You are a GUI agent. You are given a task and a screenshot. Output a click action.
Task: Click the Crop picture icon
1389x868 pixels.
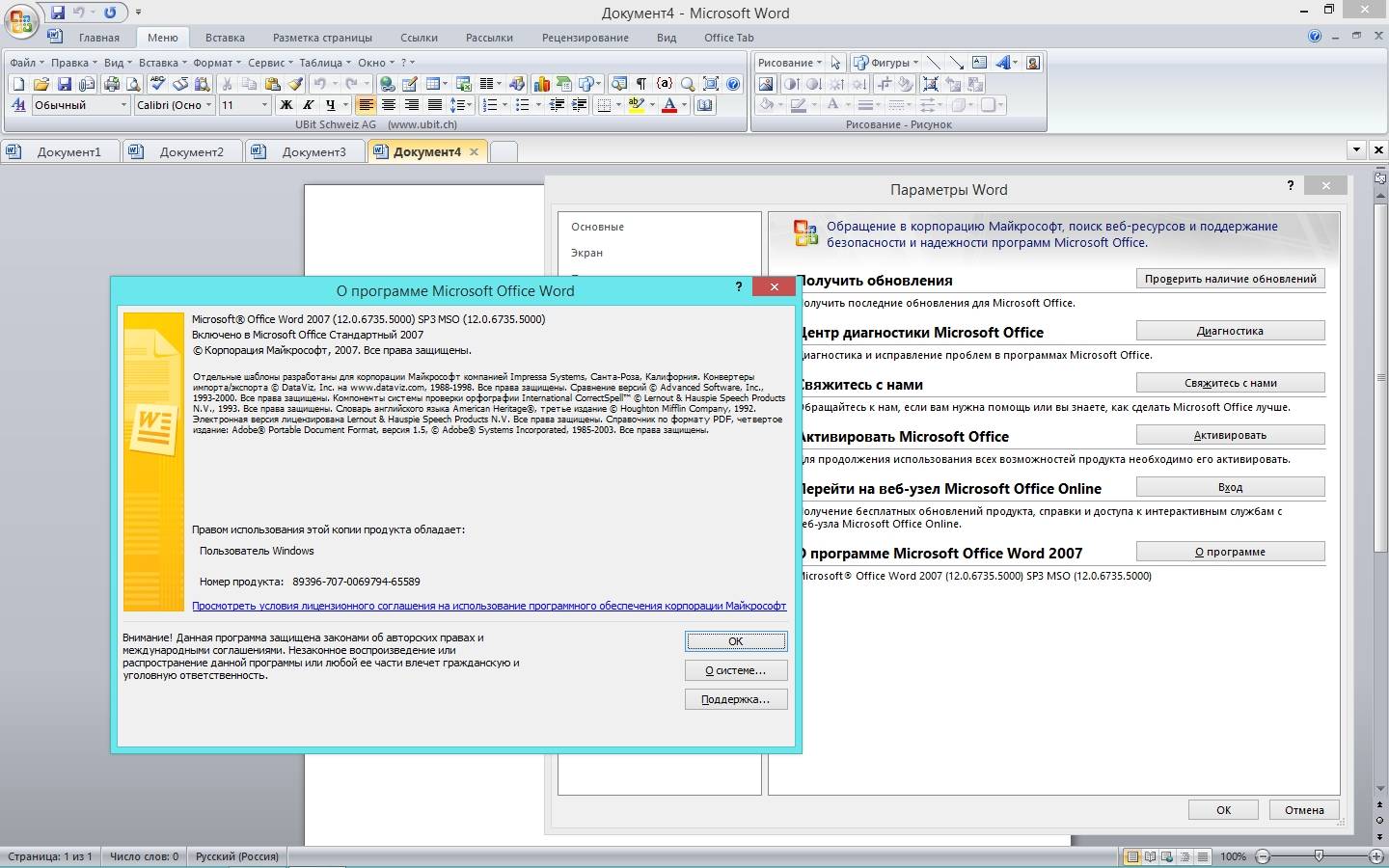pyautogui.click(x=885, y=84)
